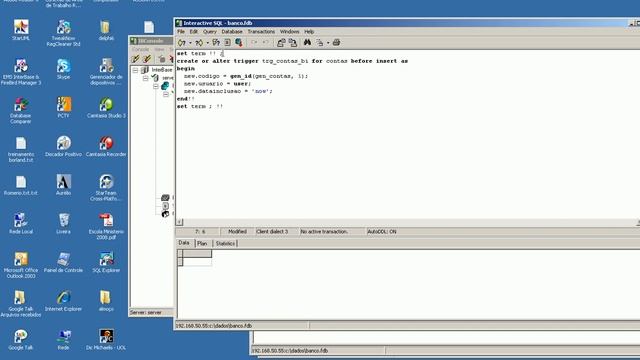
Task: Open the Windows menu
Action: 289,31
